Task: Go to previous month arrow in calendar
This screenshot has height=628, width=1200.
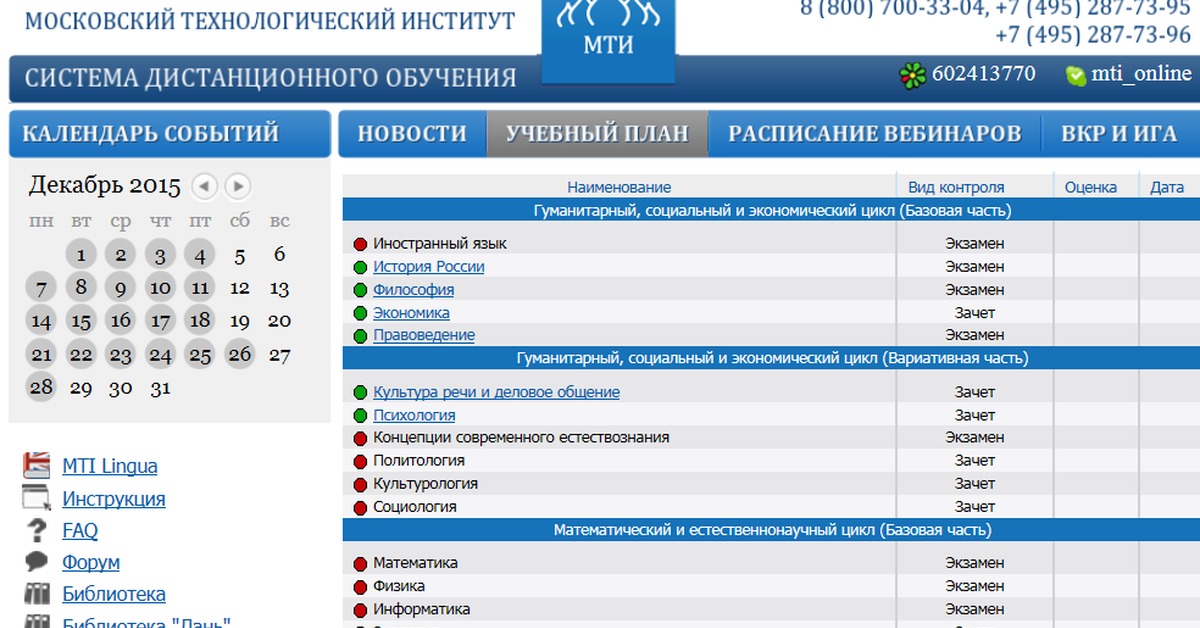Action: click(x=204, y=186)
